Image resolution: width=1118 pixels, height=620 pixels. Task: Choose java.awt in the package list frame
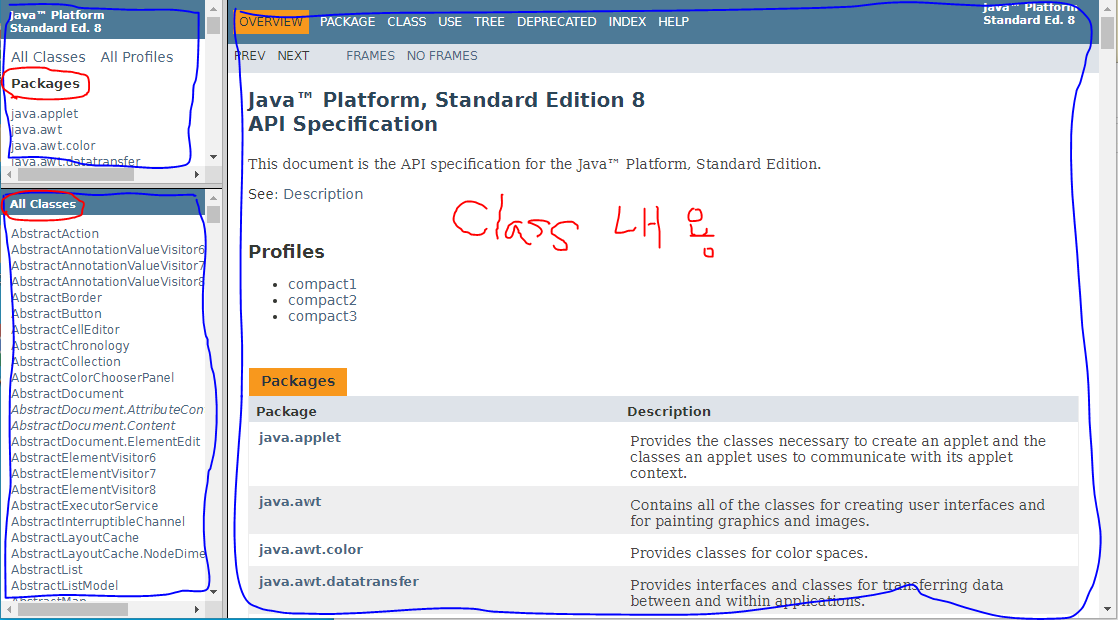(x=36, y=130)
